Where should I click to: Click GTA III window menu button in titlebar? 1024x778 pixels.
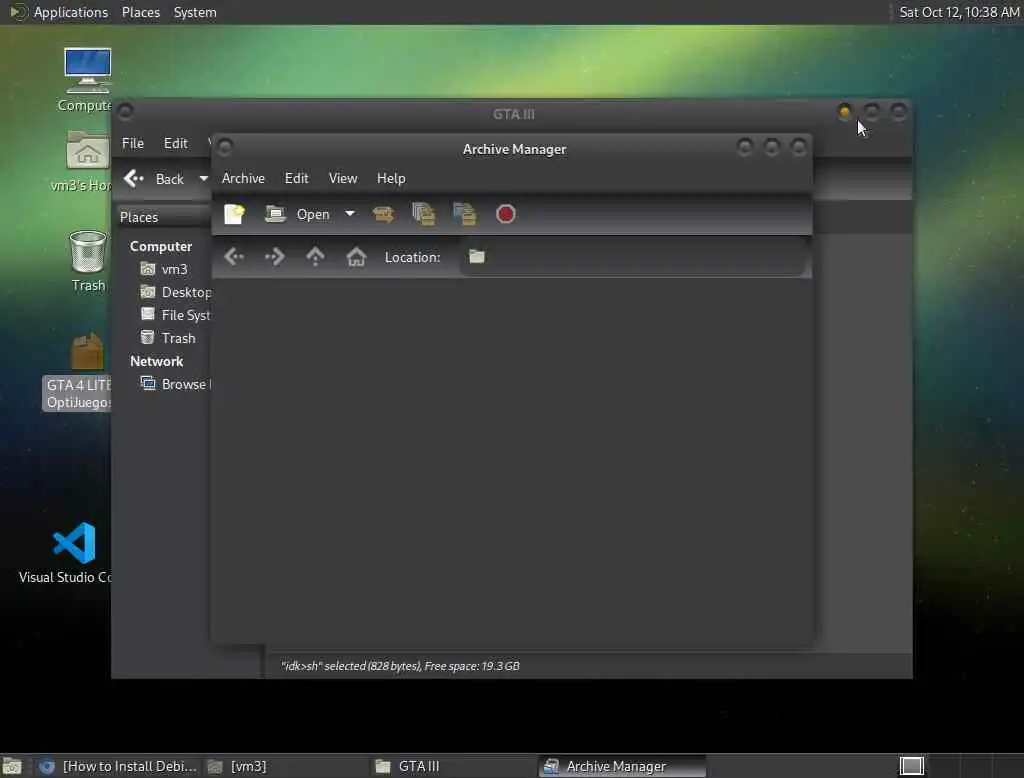pos(125,112)
